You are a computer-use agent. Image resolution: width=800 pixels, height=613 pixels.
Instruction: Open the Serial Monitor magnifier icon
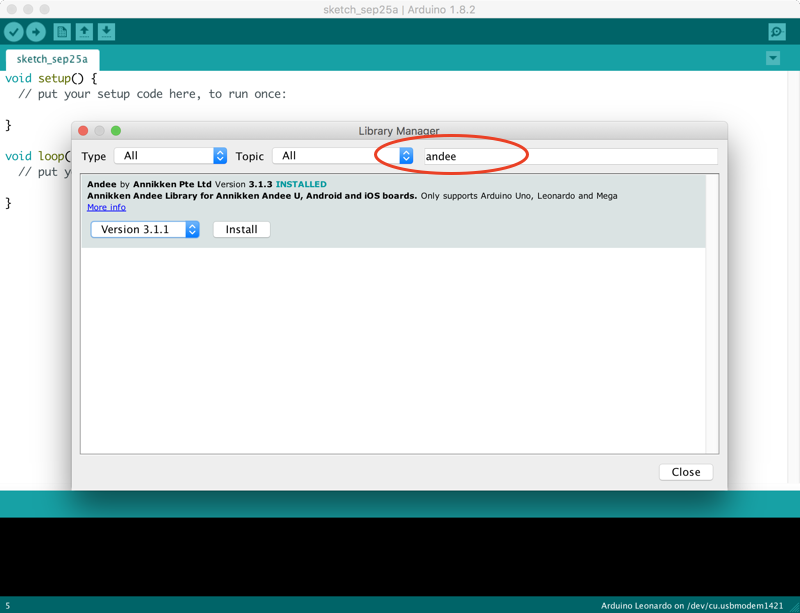pos(777,32)
